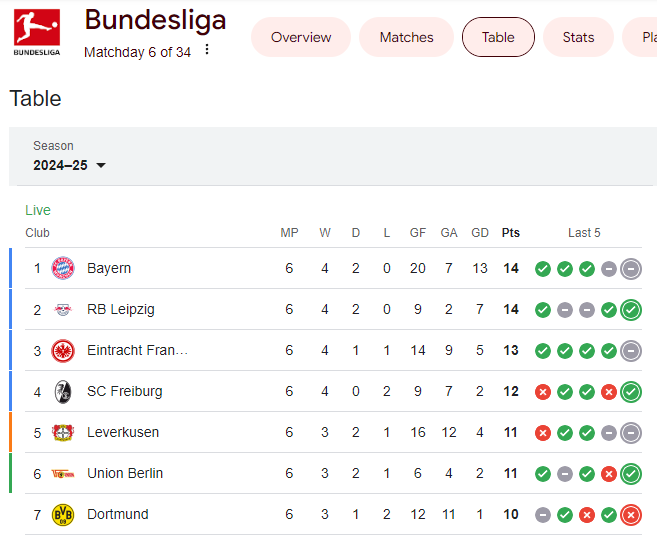Open the Stats tab
The image size is (657, 536).
click(578, 37)
